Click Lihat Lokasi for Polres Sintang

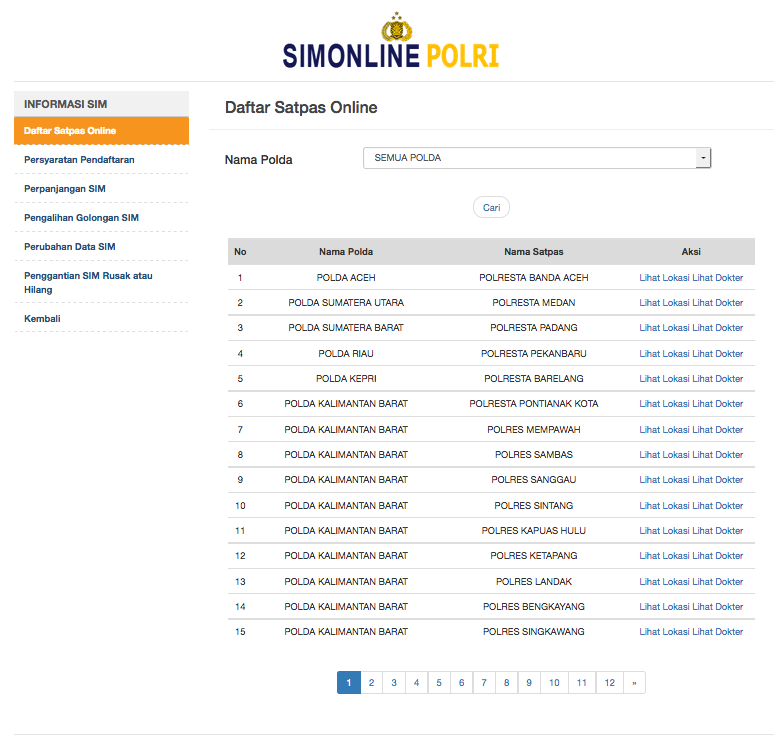(664, 506)
